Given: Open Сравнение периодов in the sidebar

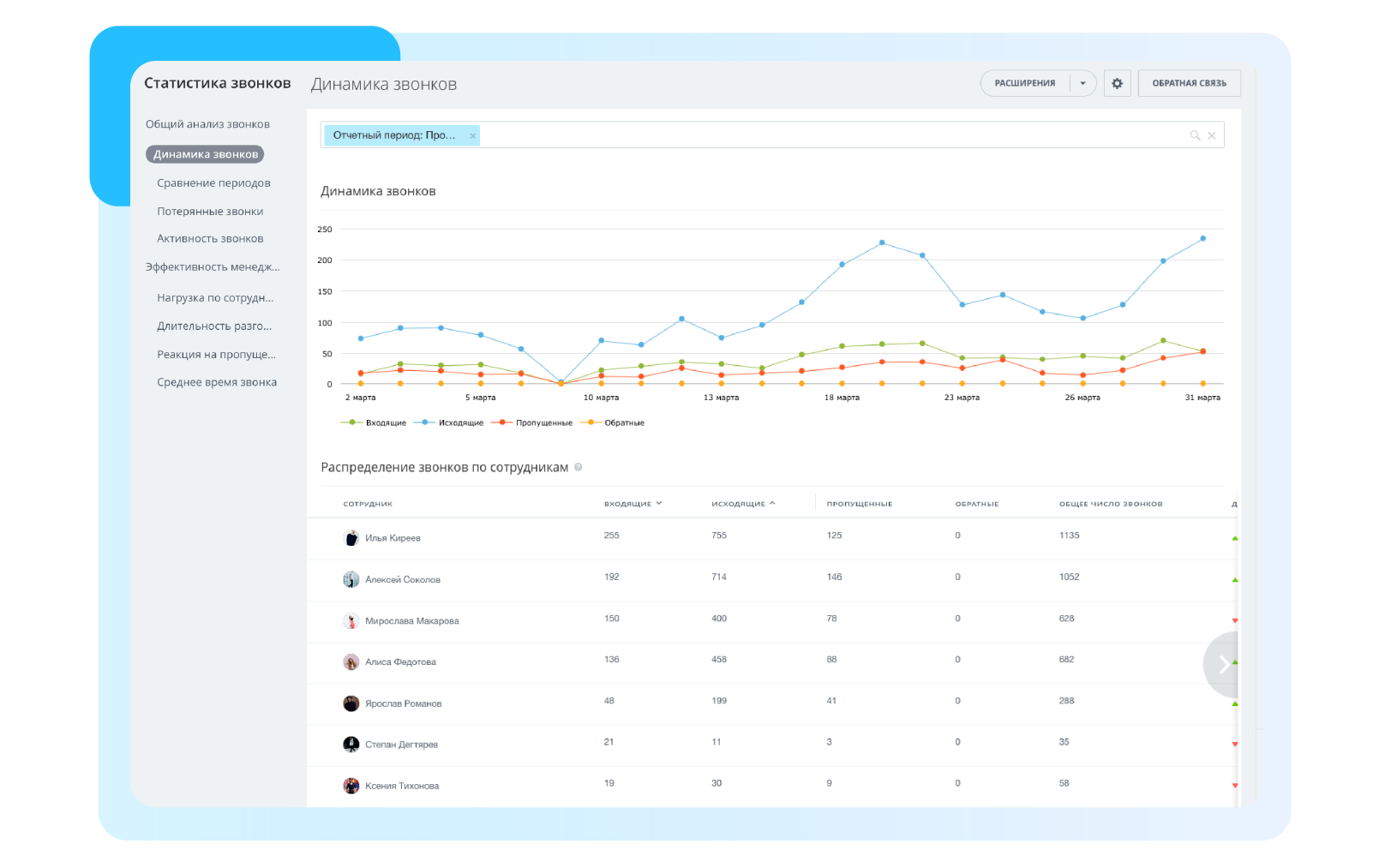Looking at the screenshot, I should coord(213,183).
